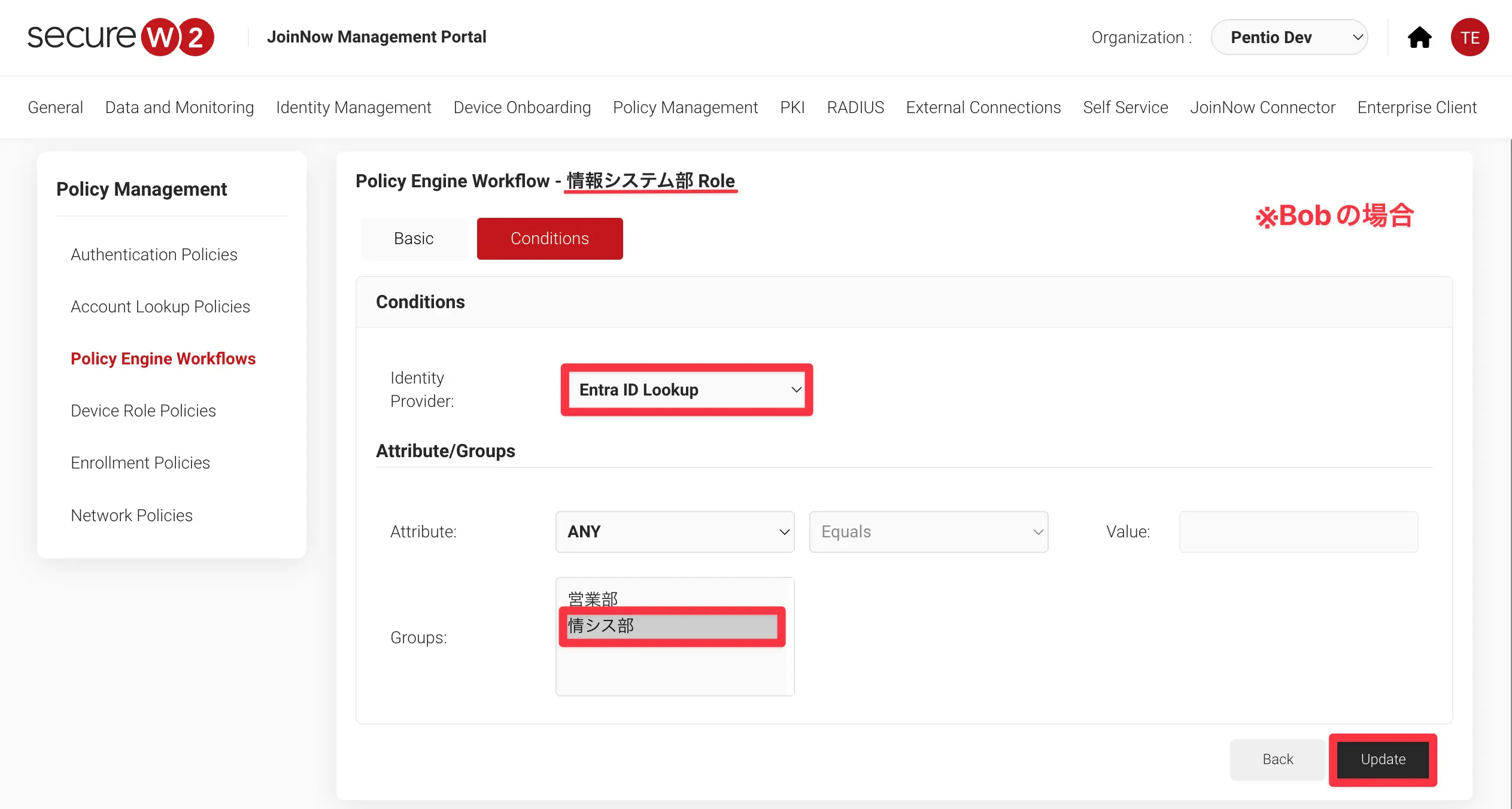The image size is (1512, 809).
Task: Open the RADIUS menu
Action: 855,108
